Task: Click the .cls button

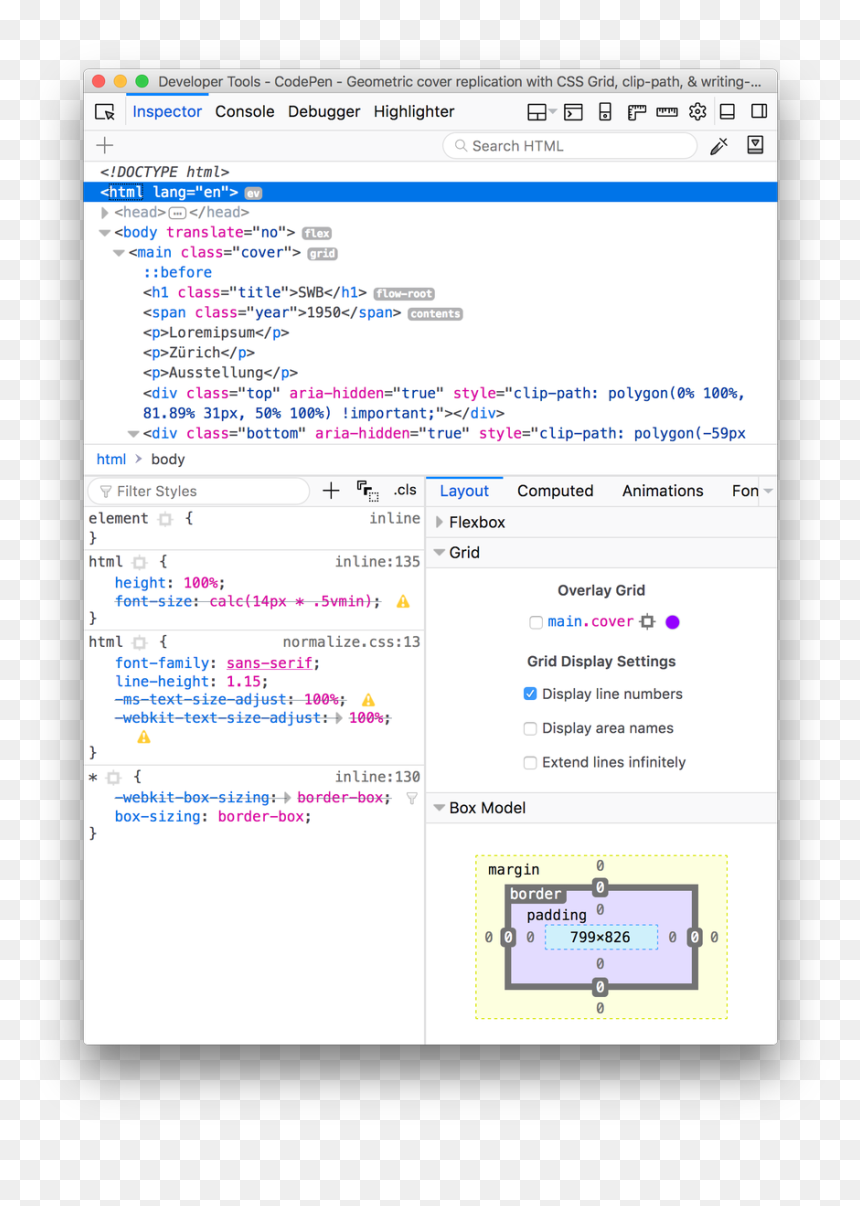Action: [x=405, y=490]
